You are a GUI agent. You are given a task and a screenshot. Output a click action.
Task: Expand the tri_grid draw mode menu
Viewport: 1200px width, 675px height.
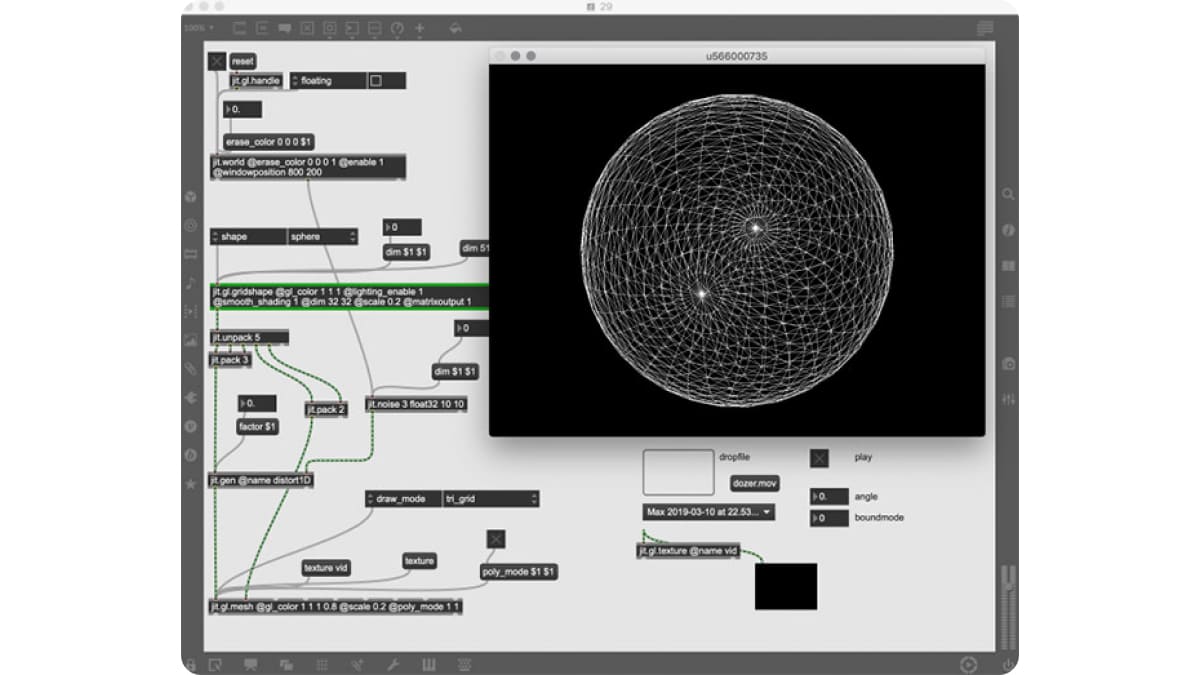click(490, 498)
